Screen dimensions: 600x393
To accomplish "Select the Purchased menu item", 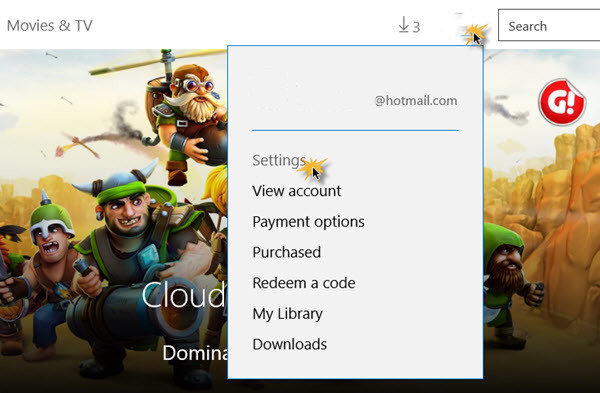I will tap(287, 252).
